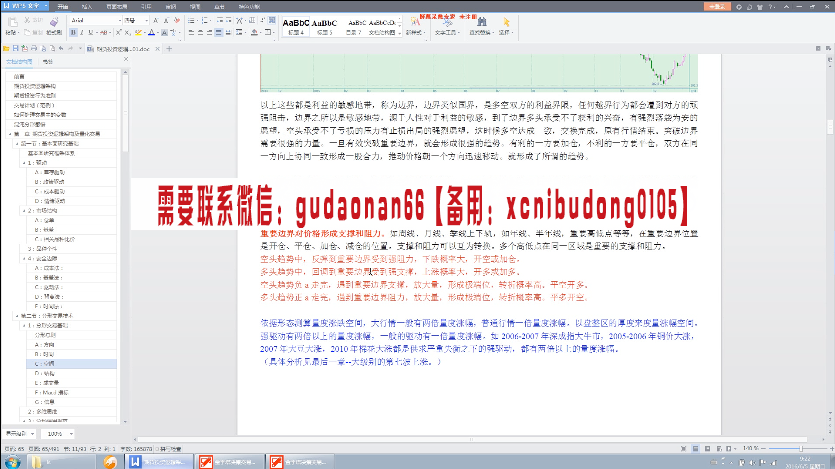Toggle Justify alignment button
The image size is (835, 469).
point(218,32)
